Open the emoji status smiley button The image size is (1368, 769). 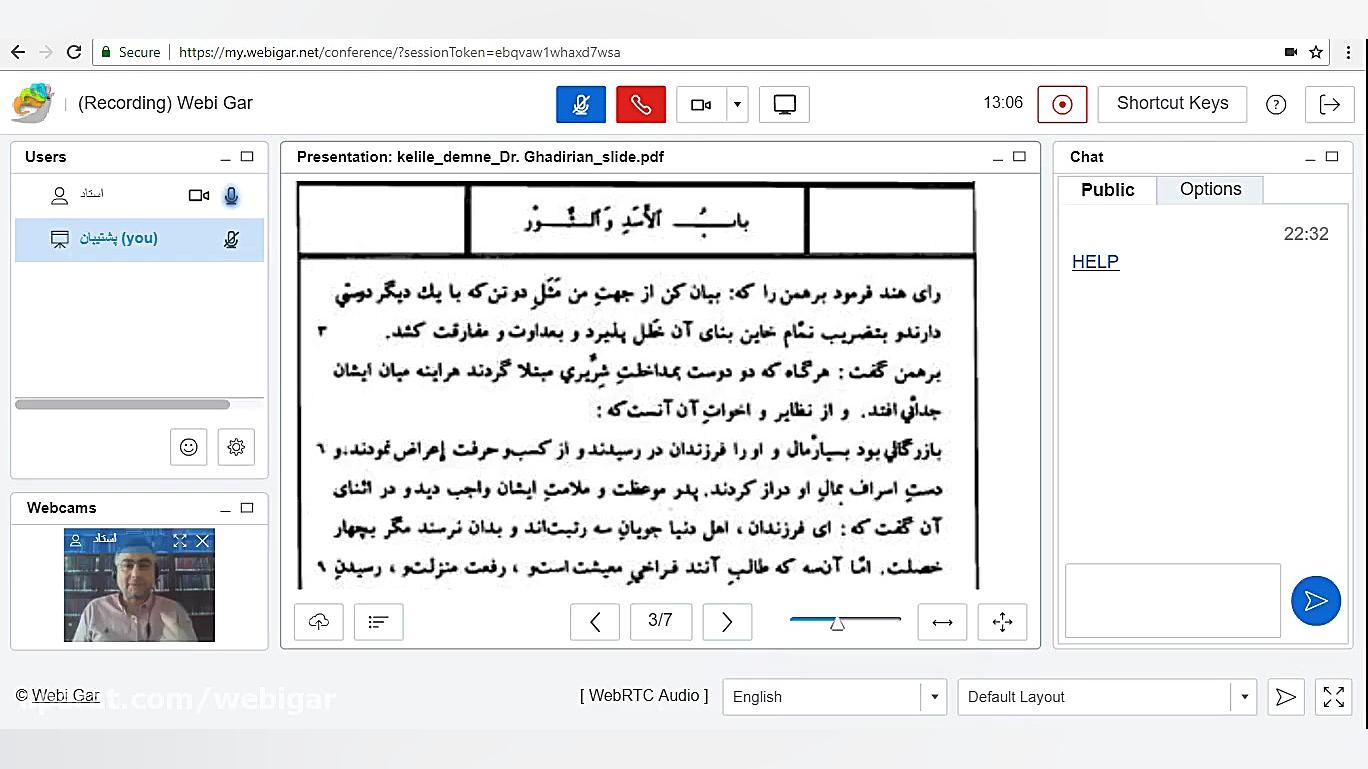tap(188, 447)
